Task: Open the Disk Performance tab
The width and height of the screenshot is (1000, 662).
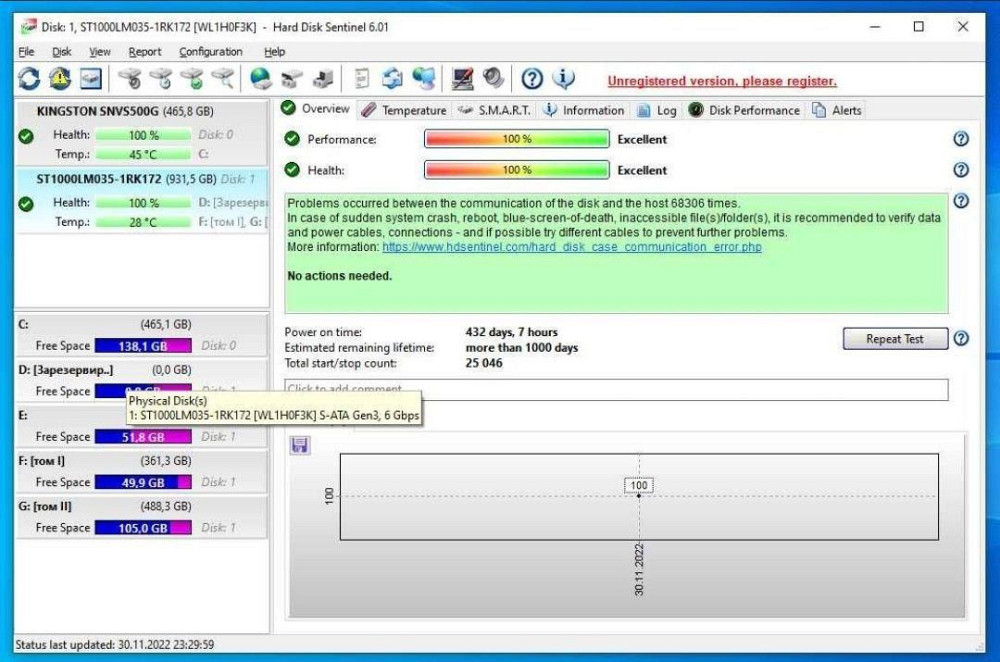Action: [744, 110]
